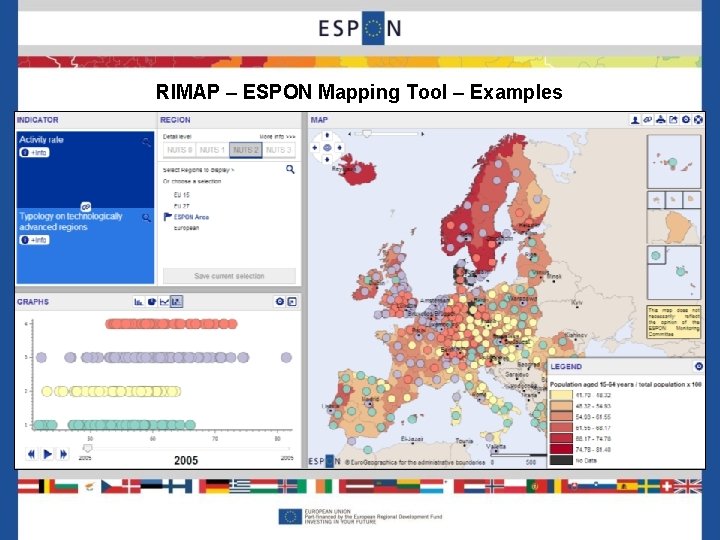Expand the Graphs panel to full window
Image resolution: width=720 pixels, height=540 pixels.
tap(292, 302)
